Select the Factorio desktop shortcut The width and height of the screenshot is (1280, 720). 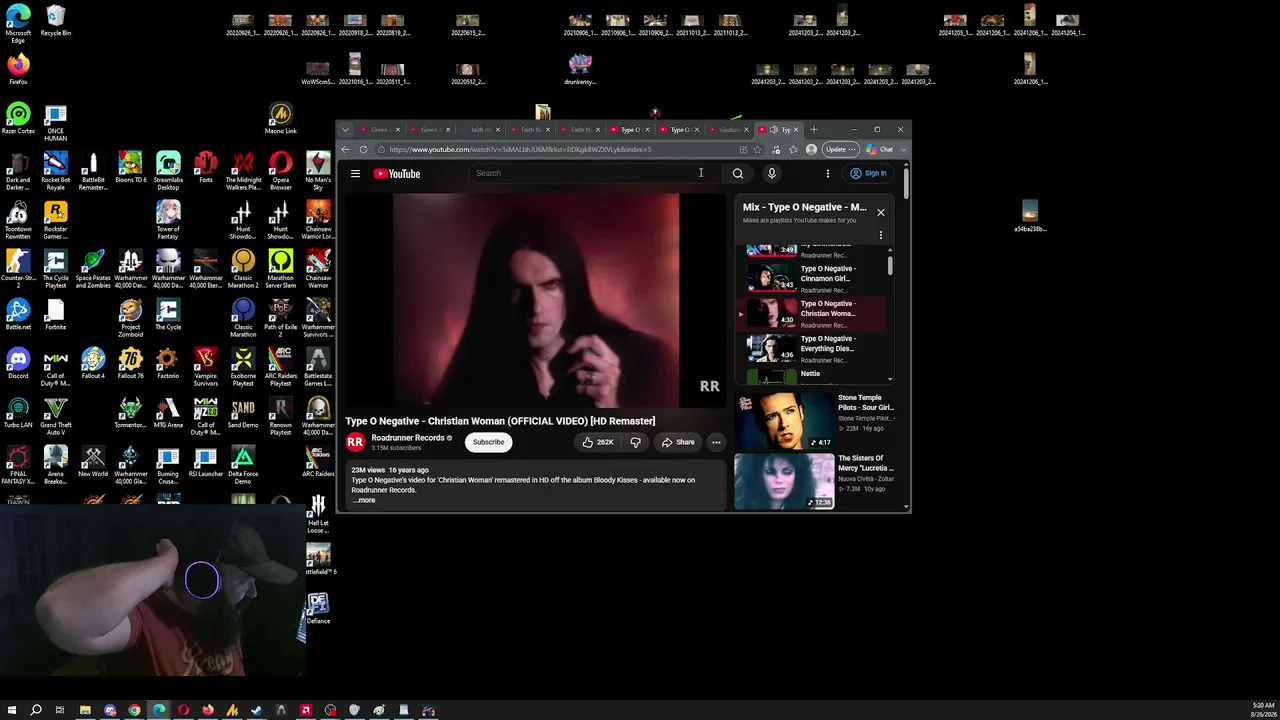168,363
